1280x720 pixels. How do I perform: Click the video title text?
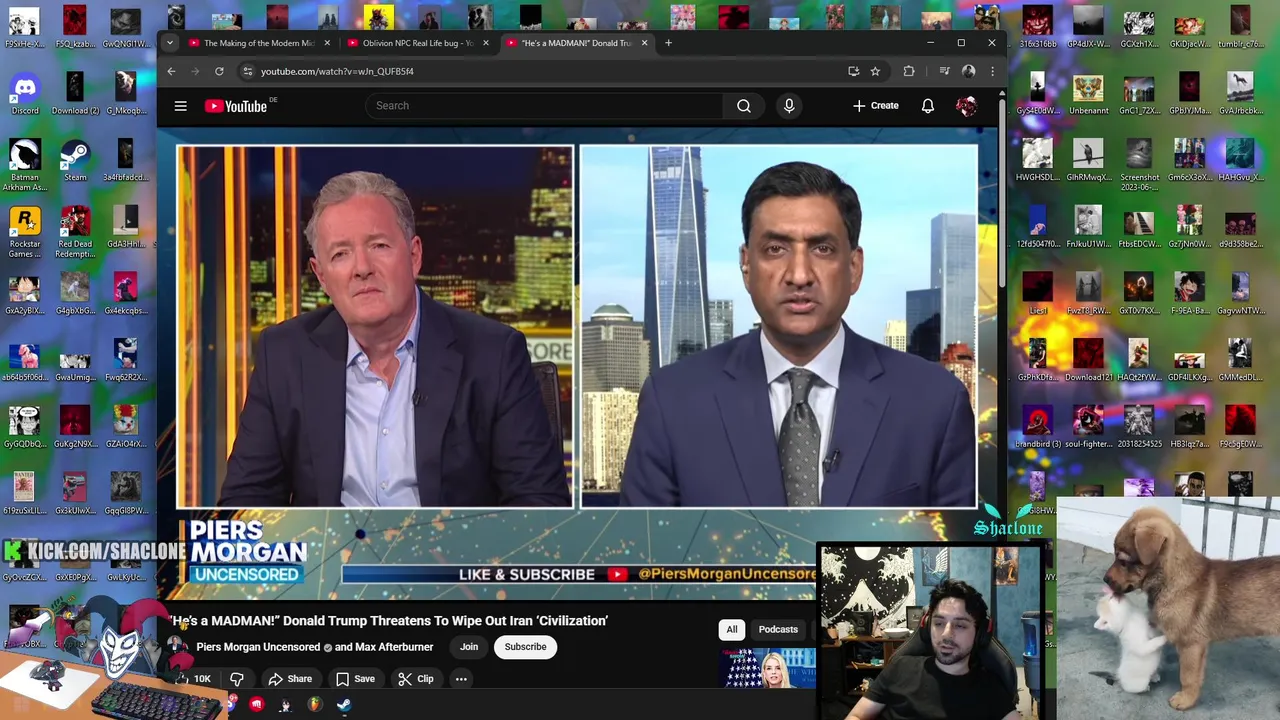(390, 621)
